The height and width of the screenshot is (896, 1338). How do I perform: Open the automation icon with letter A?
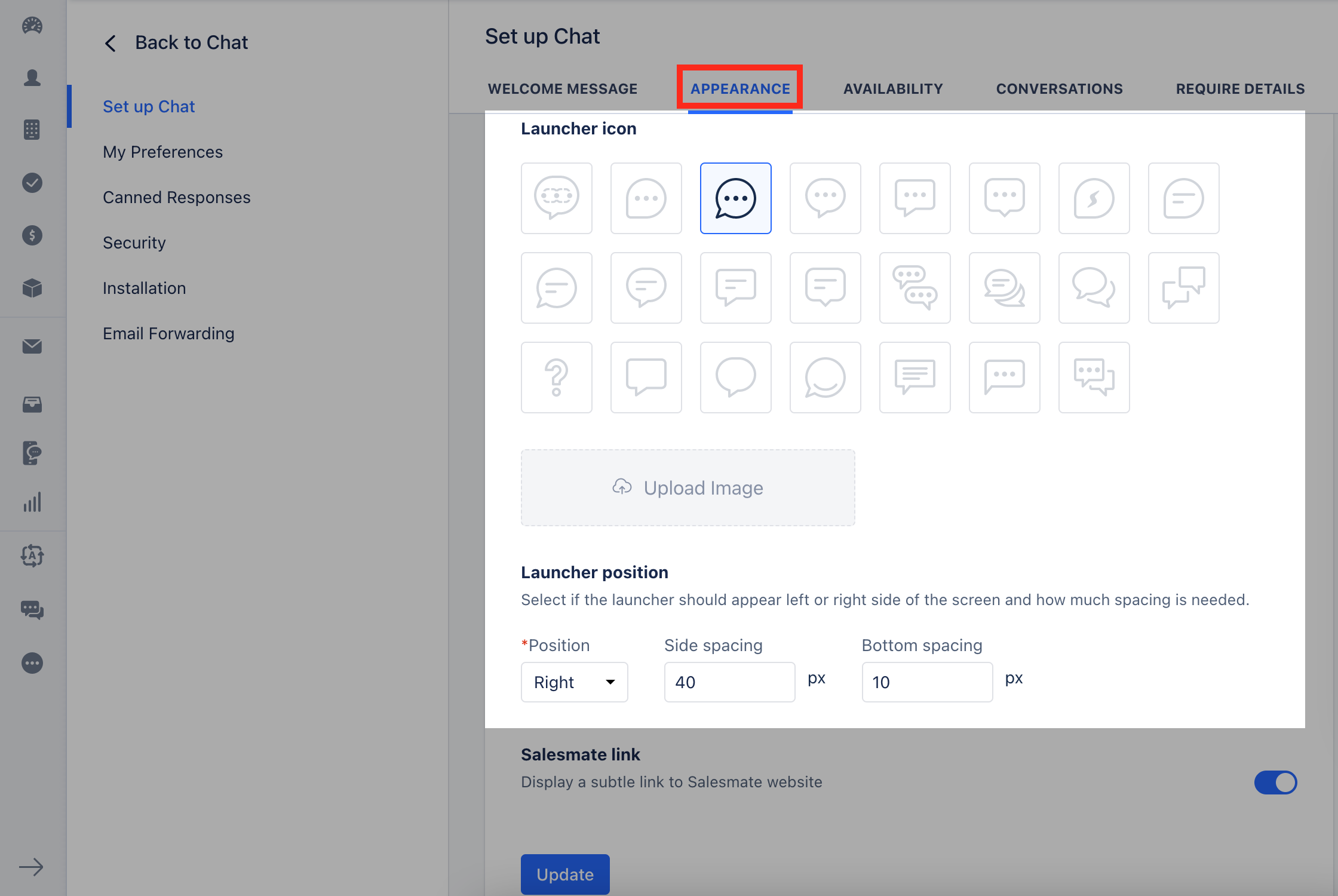pos(32,556)
